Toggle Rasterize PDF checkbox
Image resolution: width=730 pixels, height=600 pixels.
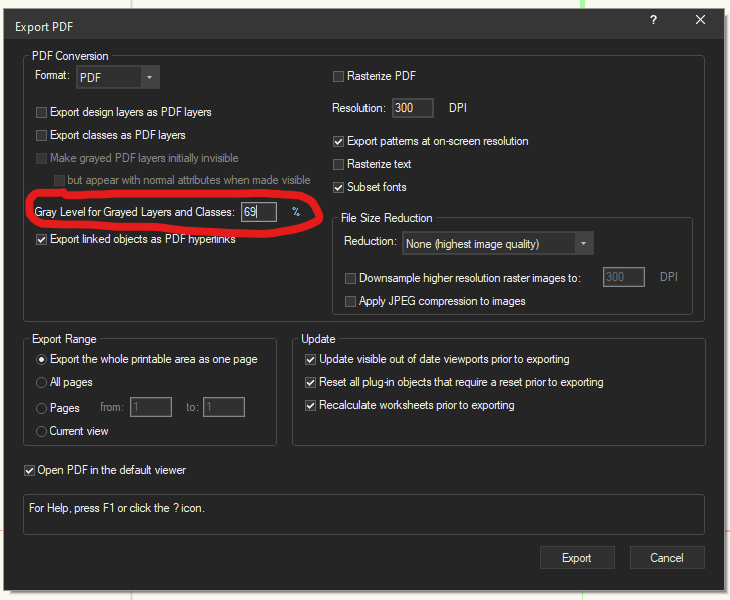[339, 76]
